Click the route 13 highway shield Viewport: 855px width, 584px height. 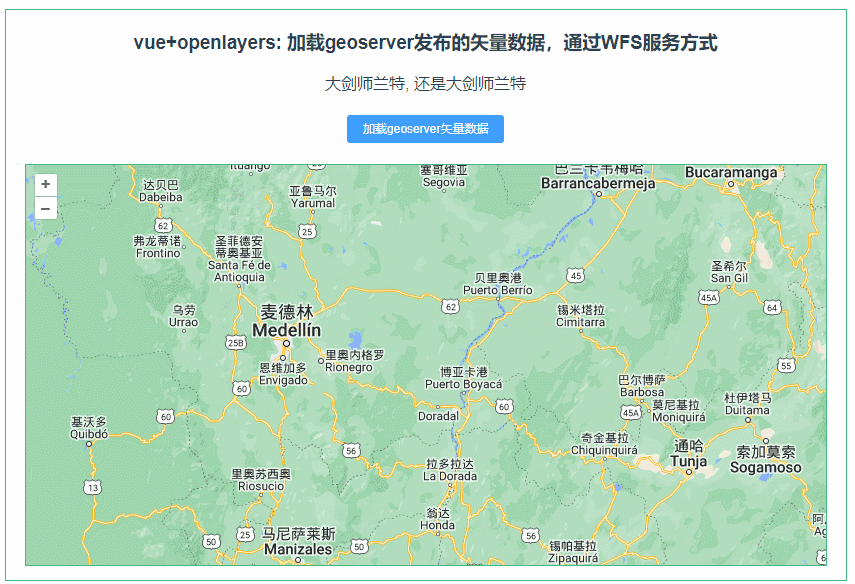(93, 487)
